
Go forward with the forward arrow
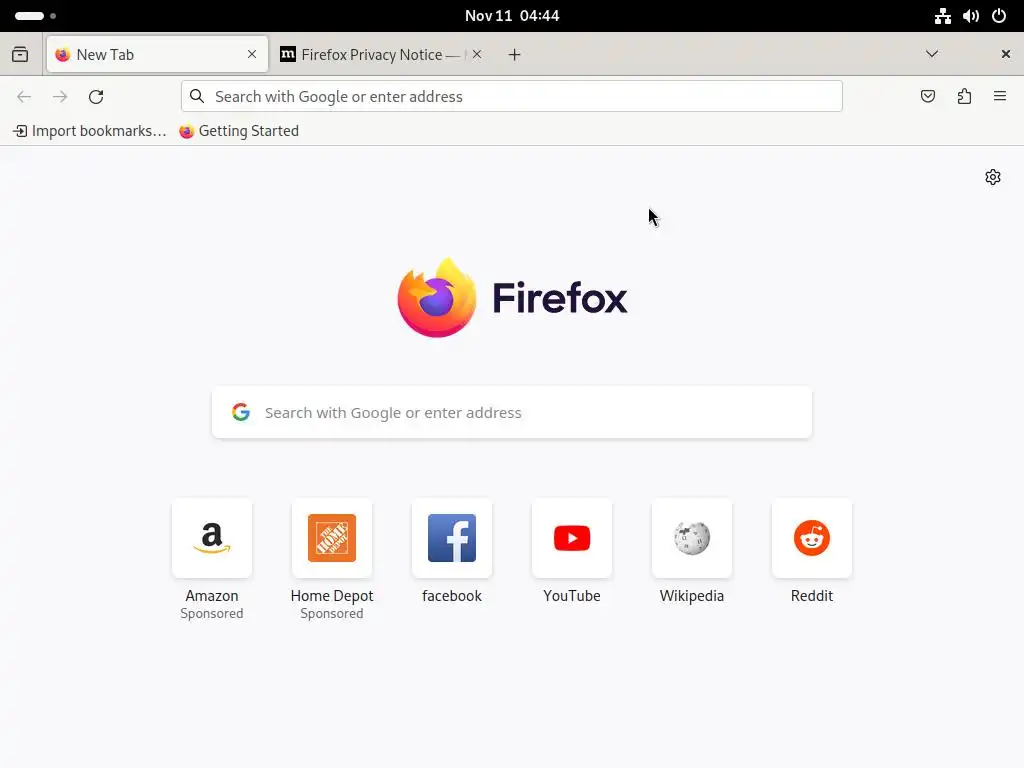[60, 97]
